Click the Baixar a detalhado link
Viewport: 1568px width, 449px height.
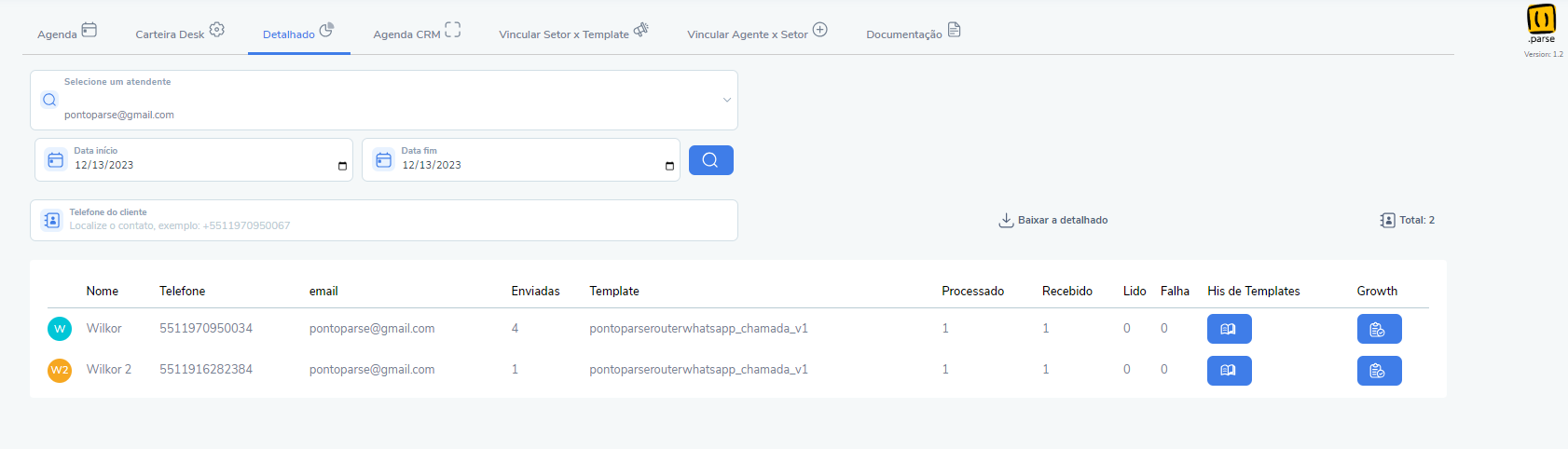coord(1063,220)
